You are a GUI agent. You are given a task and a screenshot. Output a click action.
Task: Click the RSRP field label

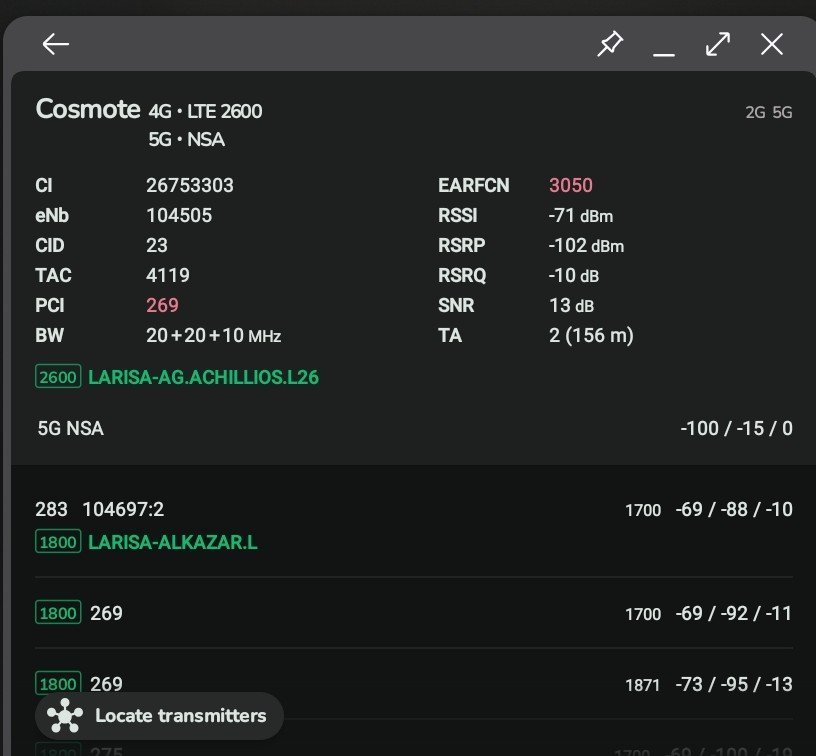[462, 245]
